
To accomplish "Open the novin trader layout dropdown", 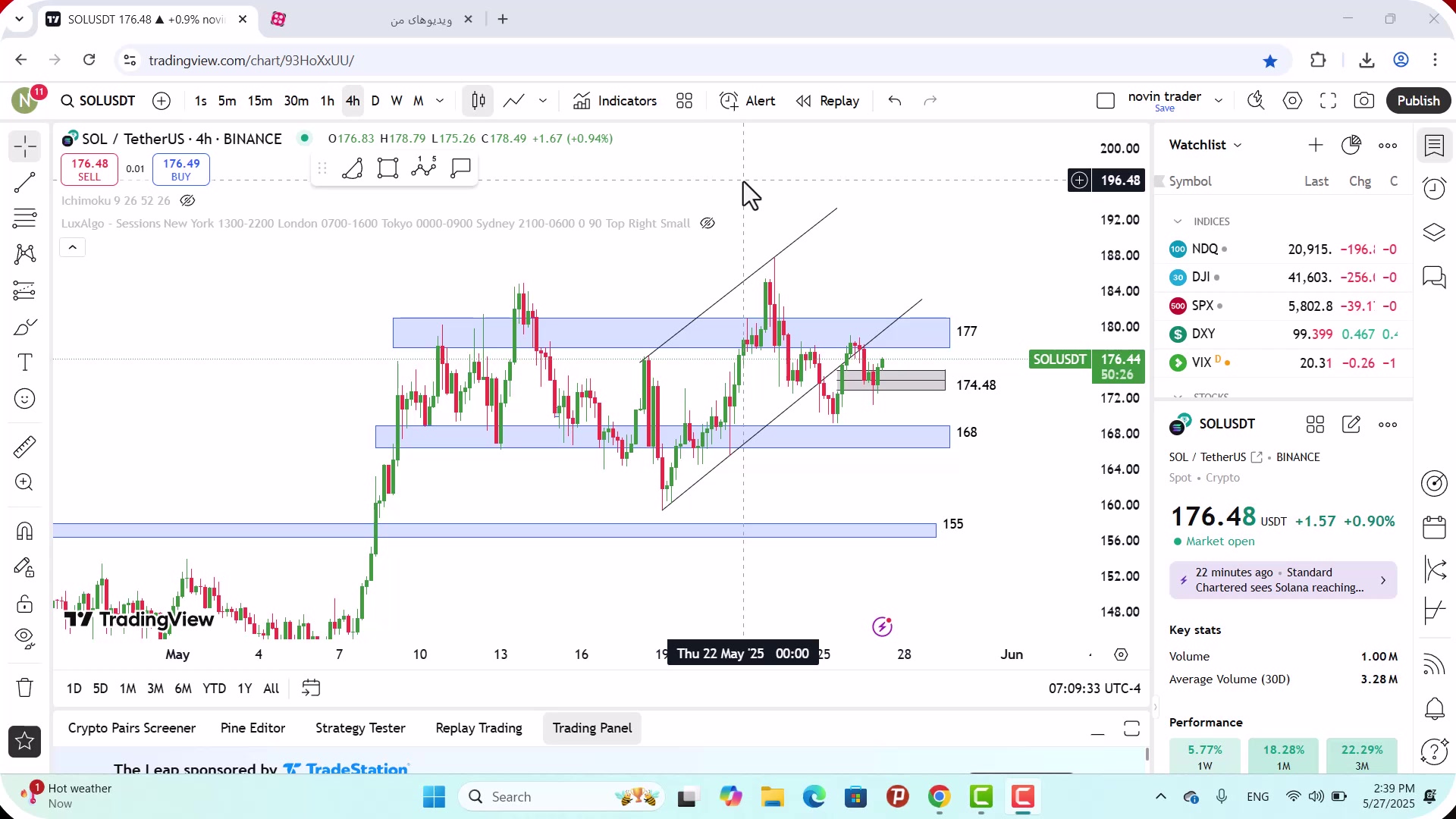I will [x=1219, y=101].
